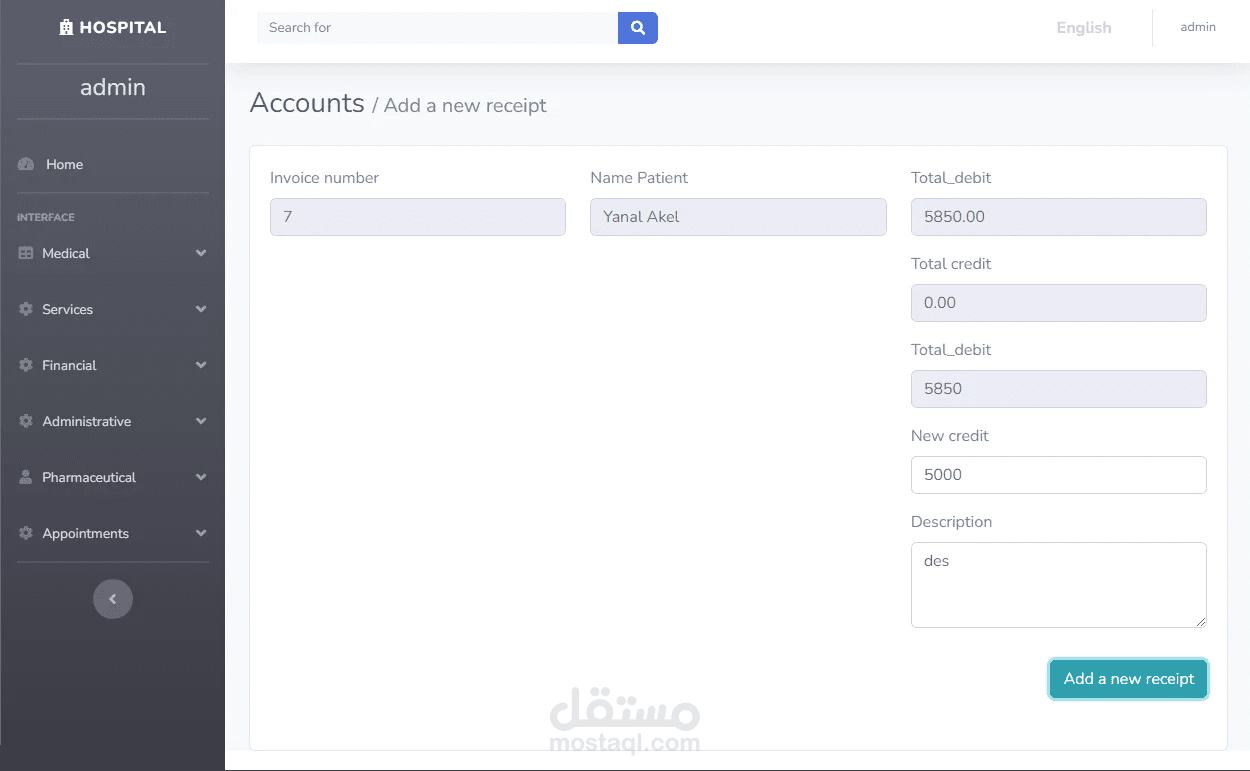
Task: Click the magnifying glass search icon
Action: click(638, 28)
